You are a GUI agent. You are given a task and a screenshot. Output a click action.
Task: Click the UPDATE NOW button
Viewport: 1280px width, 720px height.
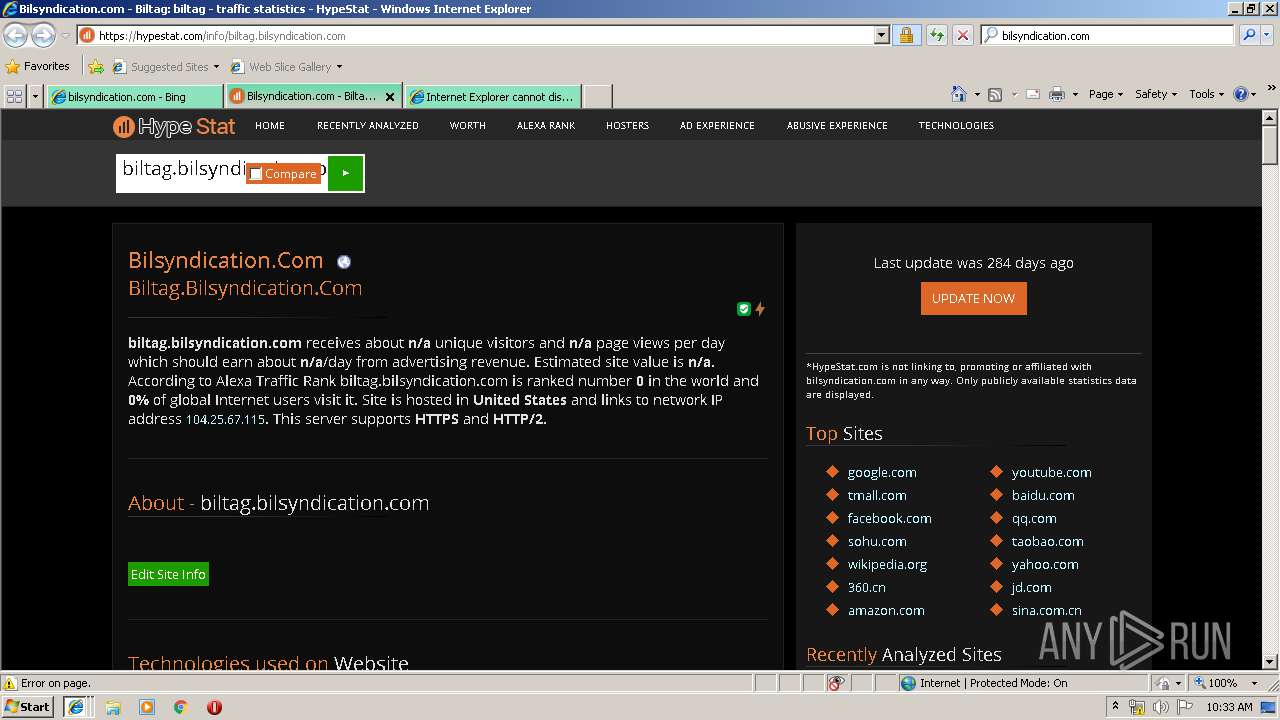(x=973, y=298)
